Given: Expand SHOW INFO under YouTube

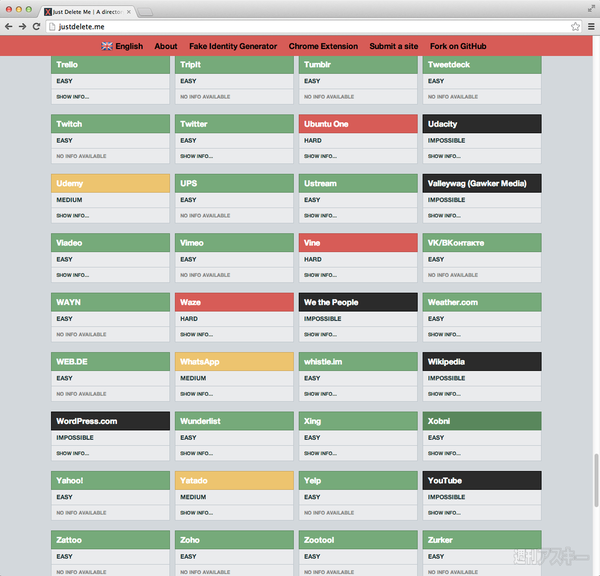Looking at the screenshot, I should [x=444, y=513].
